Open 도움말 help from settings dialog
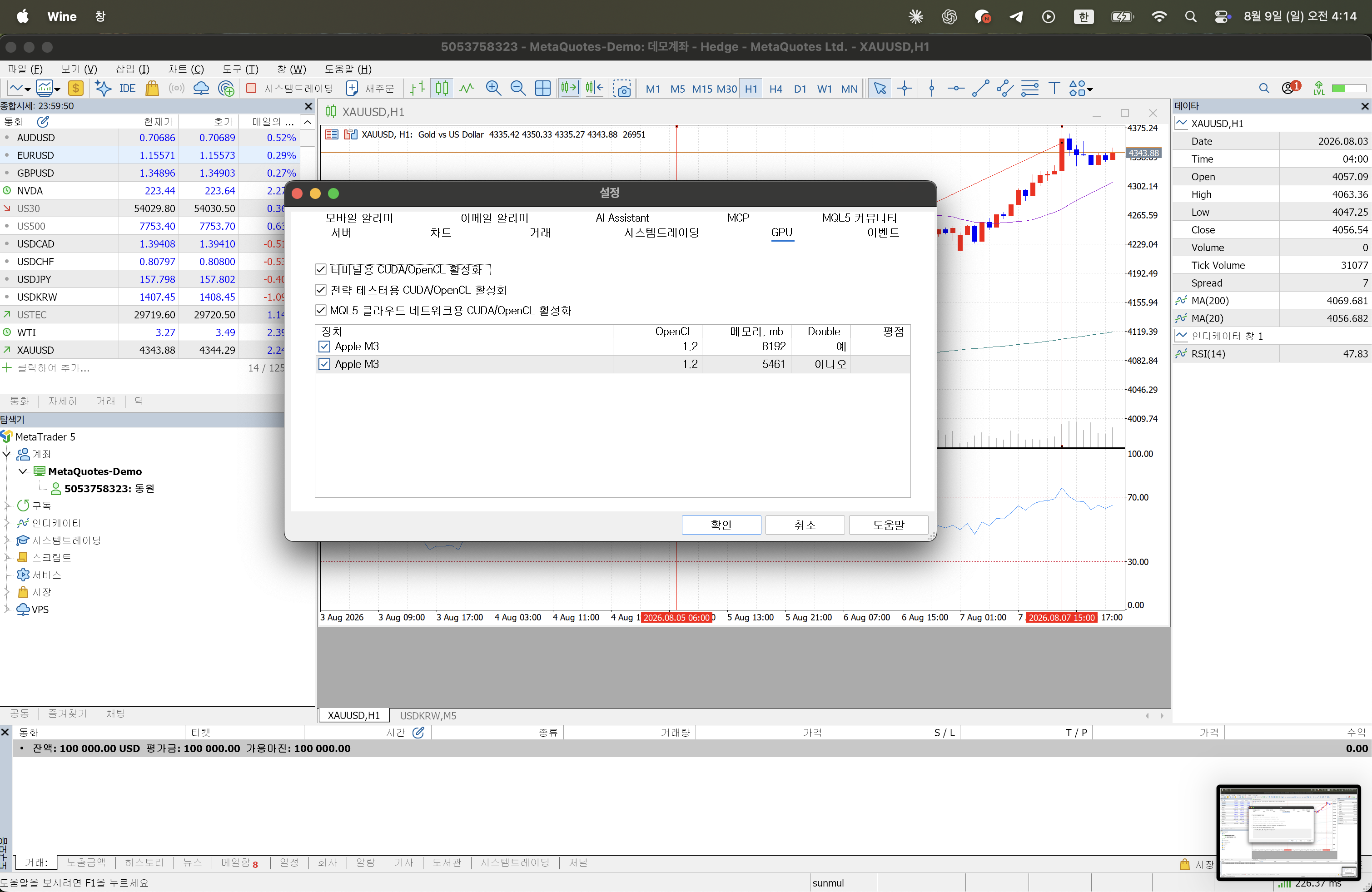The image size is (1372, 892). point(888,525)
